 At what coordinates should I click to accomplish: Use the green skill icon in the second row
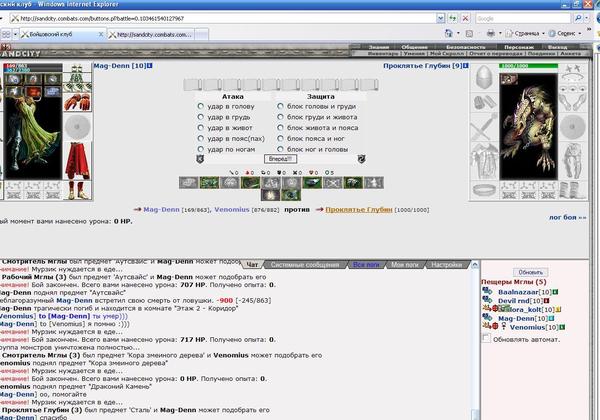pos(291,195)
